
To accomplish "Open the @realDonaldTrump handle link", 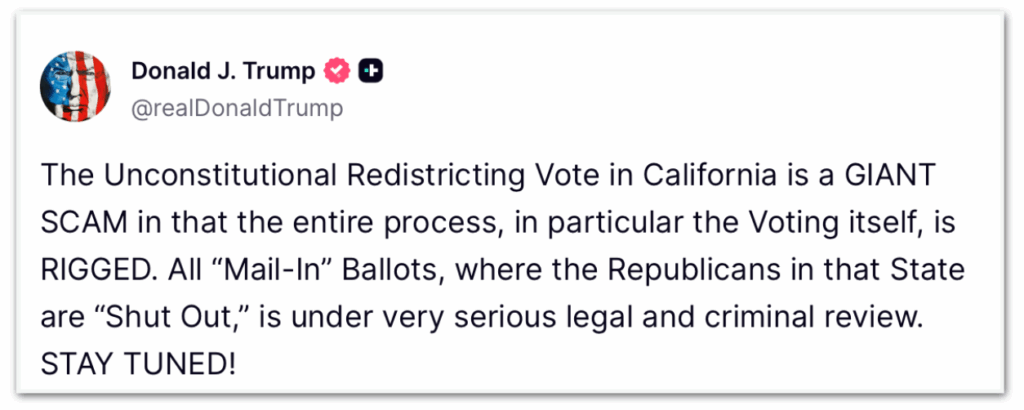I will click(237, 108).
